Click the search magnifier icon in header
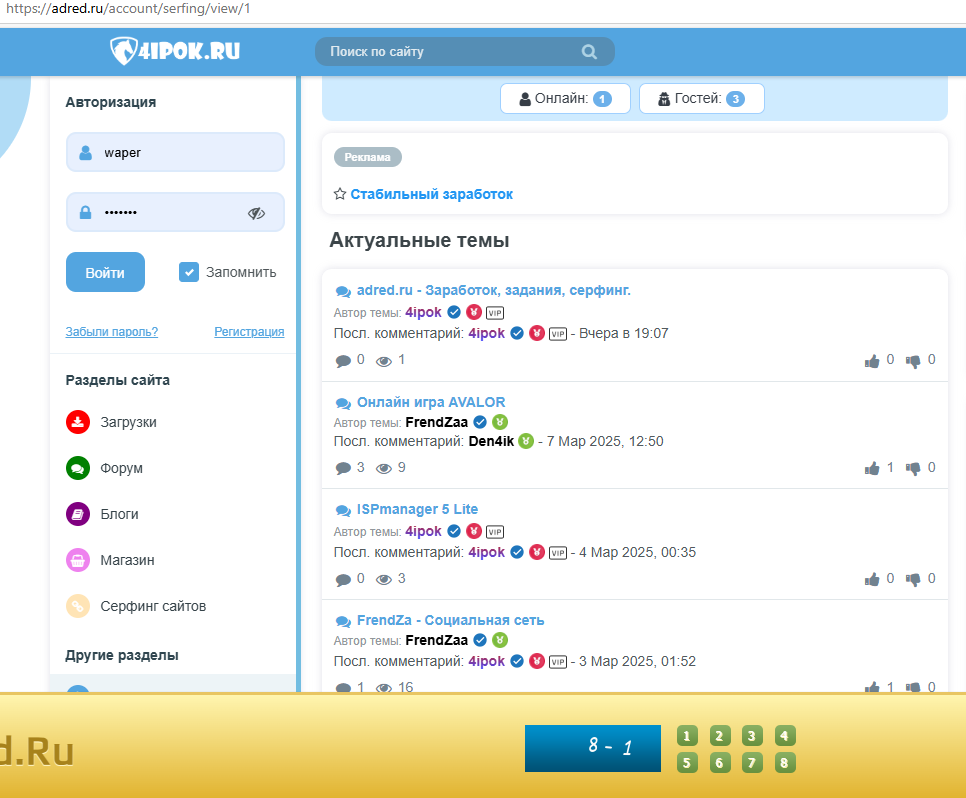Screen dimensions: 966x798 589,52
